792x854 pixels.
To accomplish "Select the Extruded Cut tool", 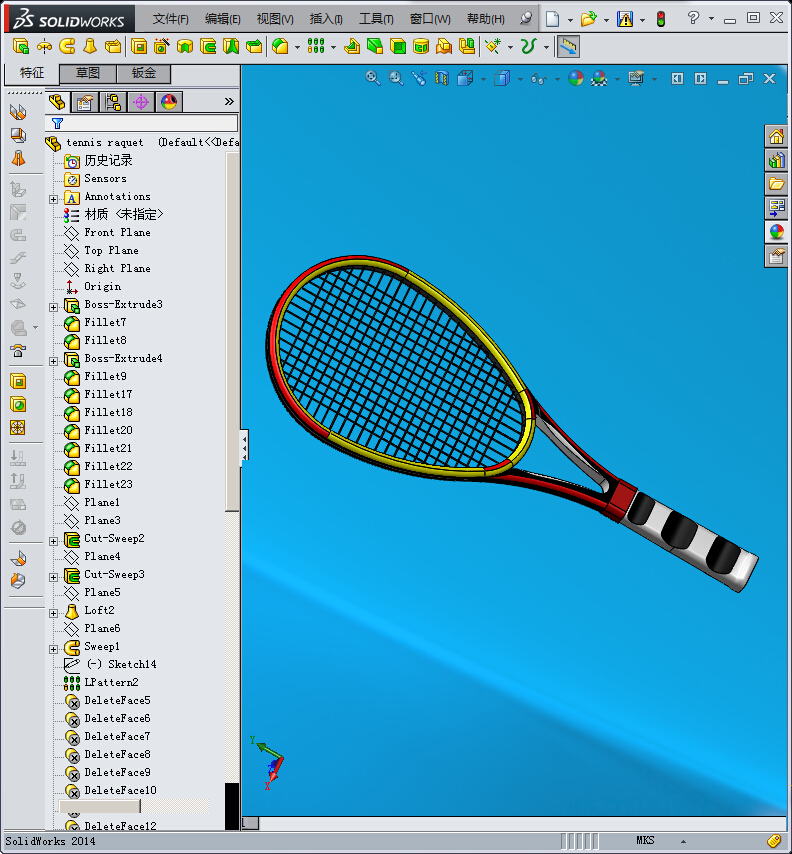I will 139,46.
